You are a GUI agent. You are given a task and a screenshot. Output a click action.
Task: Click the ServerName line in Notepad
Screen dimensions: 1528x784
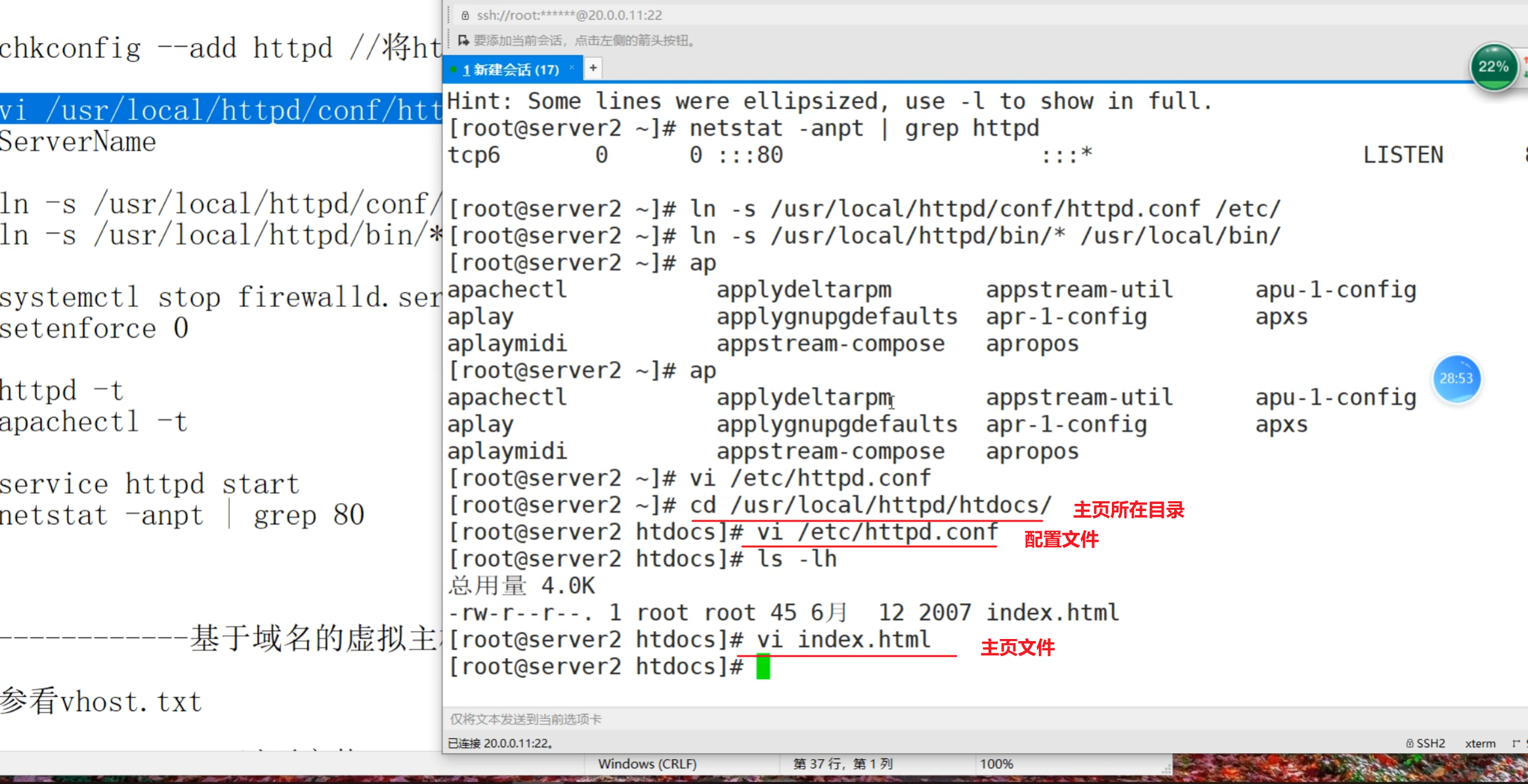pyautogui.click(x=78, y=142)
